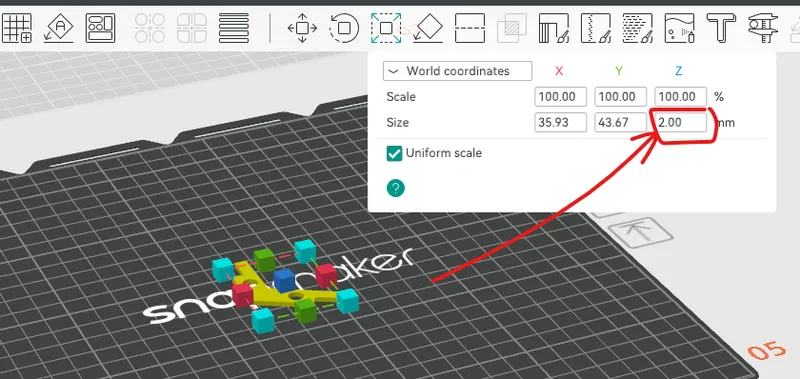Click the Size Z field showing 2.00
Viewport: 800px width, 379px height.
(681, 123)
